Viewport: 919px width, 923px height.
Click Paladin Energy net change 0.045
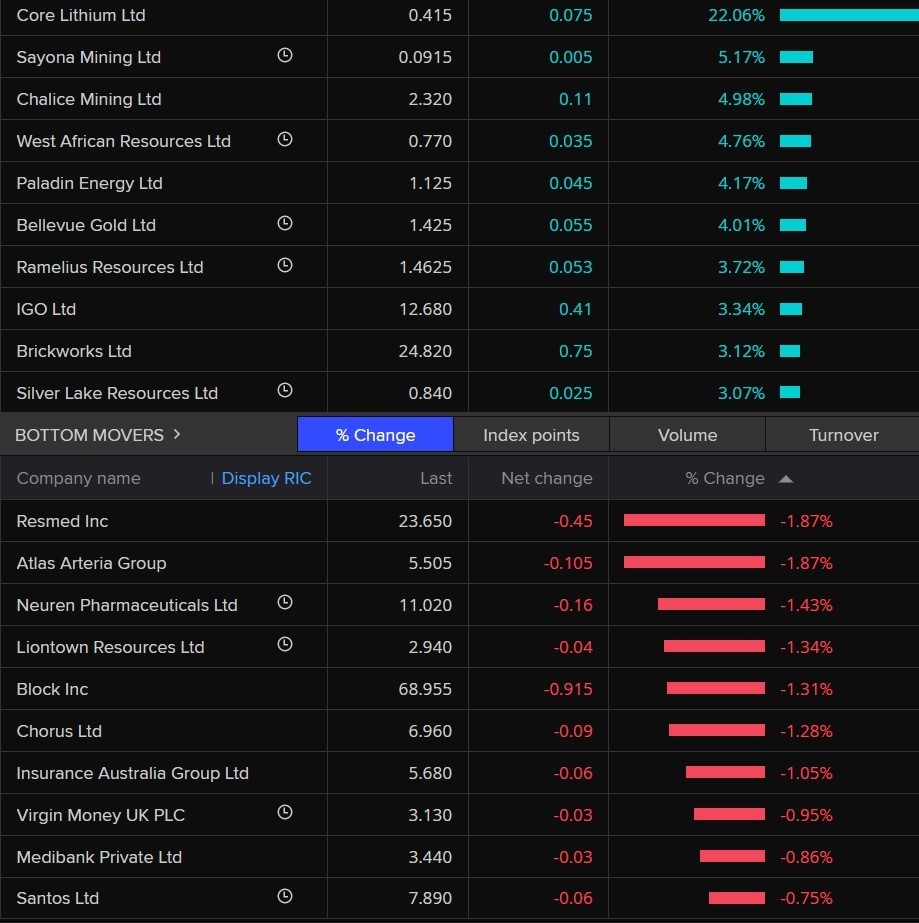pos(570,183)
